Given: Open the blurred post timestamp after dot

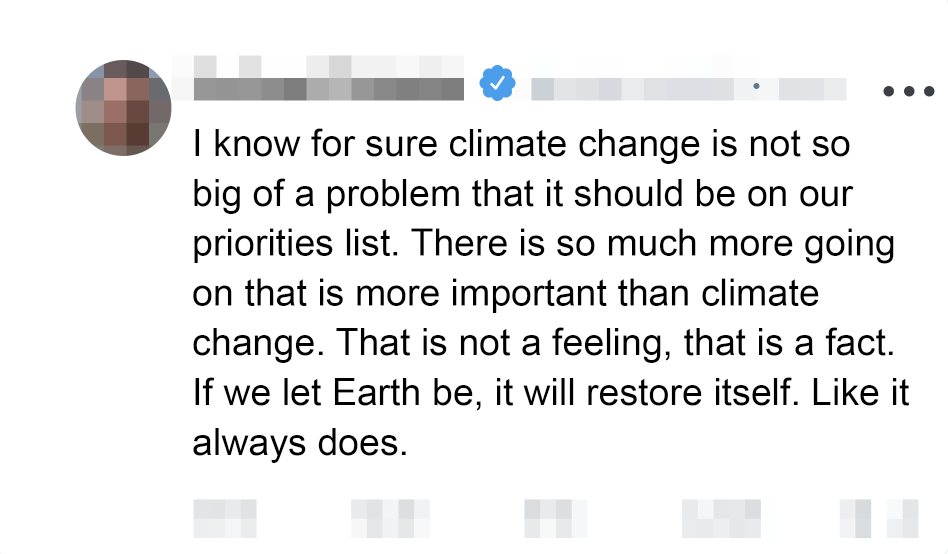Looking at the screenshot, I should (x=812, y=88).
